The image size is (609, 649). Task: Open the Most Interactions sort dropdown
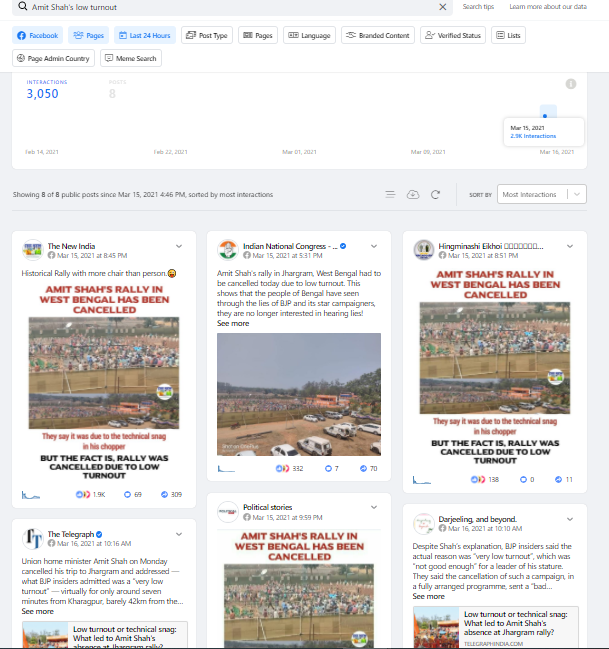[x=541, y=194]
